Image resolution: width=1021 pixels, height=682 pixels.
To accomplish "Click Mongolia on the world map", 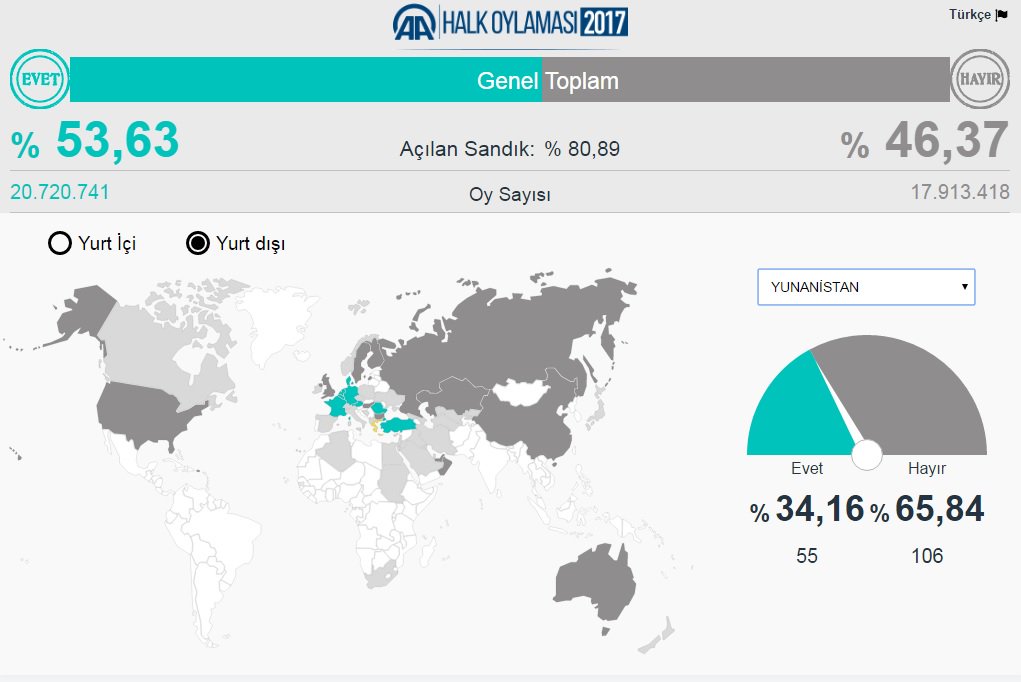I will pos(521,393).
